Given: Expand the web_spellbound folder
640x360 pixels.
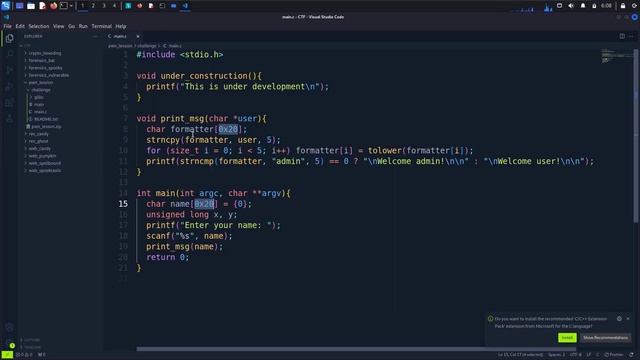Looking at the screenshot, I should pyautogui.click(x=44, y=163).
